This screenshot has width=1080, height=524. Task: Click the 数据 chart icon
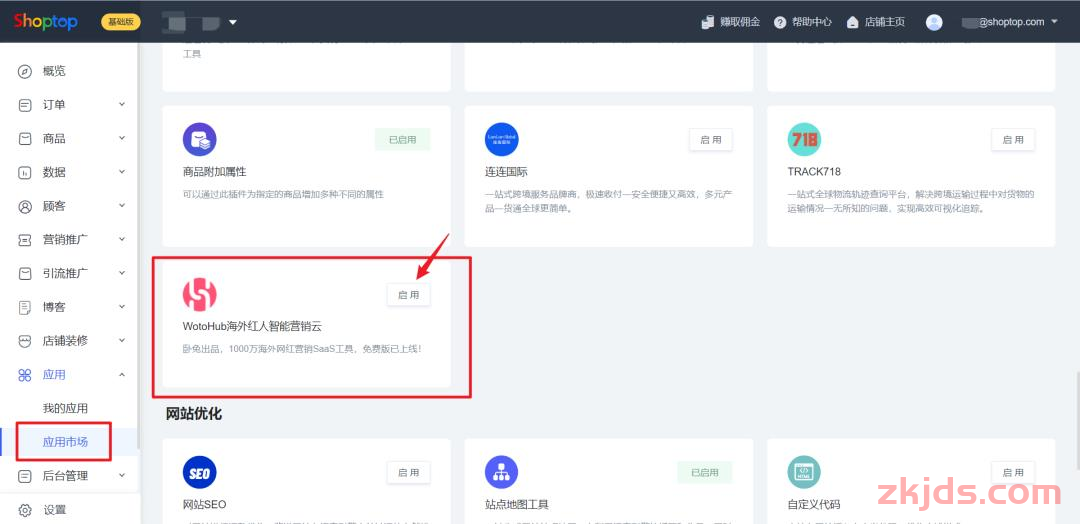click(x=25, y=173)
